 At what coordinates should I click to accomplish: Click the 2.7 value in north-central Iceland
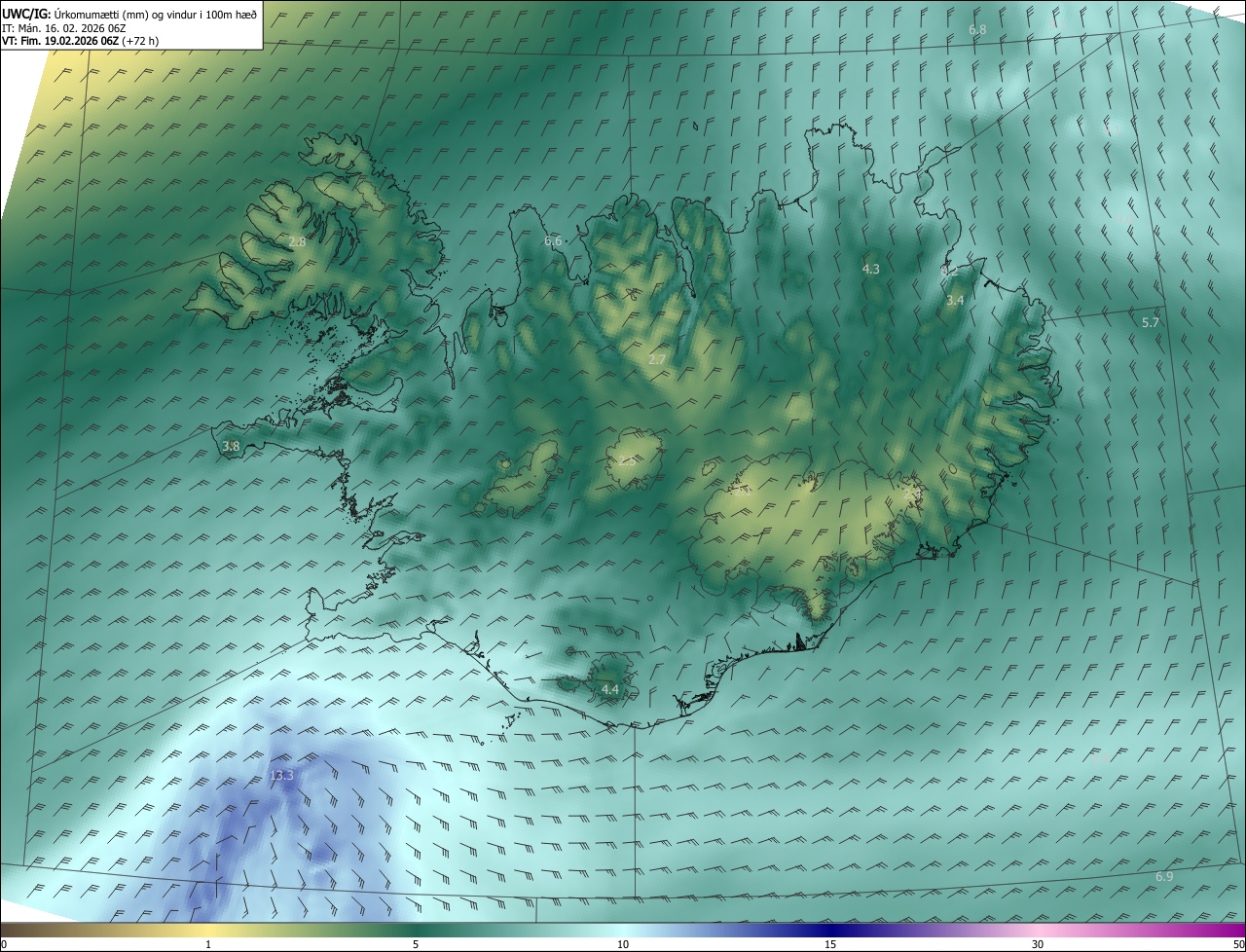[657, 360]
